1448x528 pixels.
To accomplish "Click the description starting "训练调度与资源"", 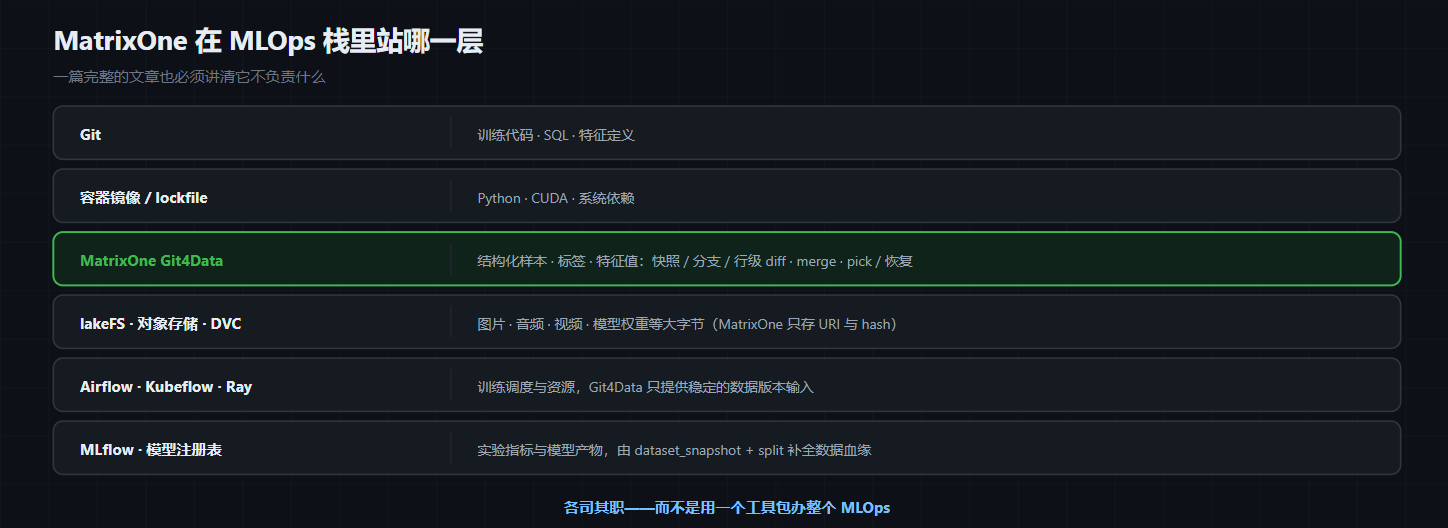I will [x=646, y=387].
